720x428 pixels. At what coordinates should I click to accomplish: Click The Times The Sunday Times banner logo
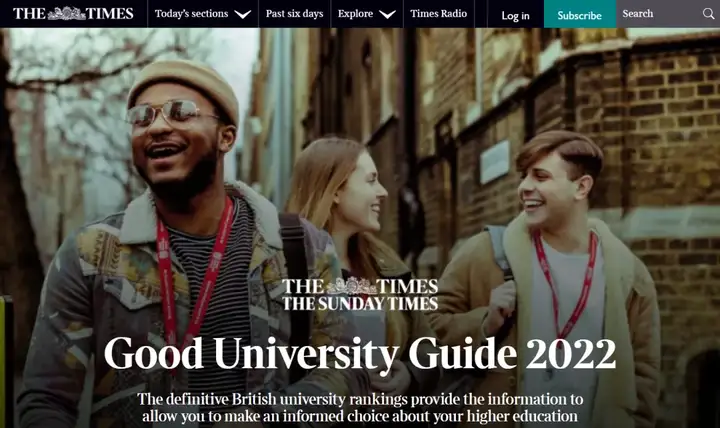(360, 294)
